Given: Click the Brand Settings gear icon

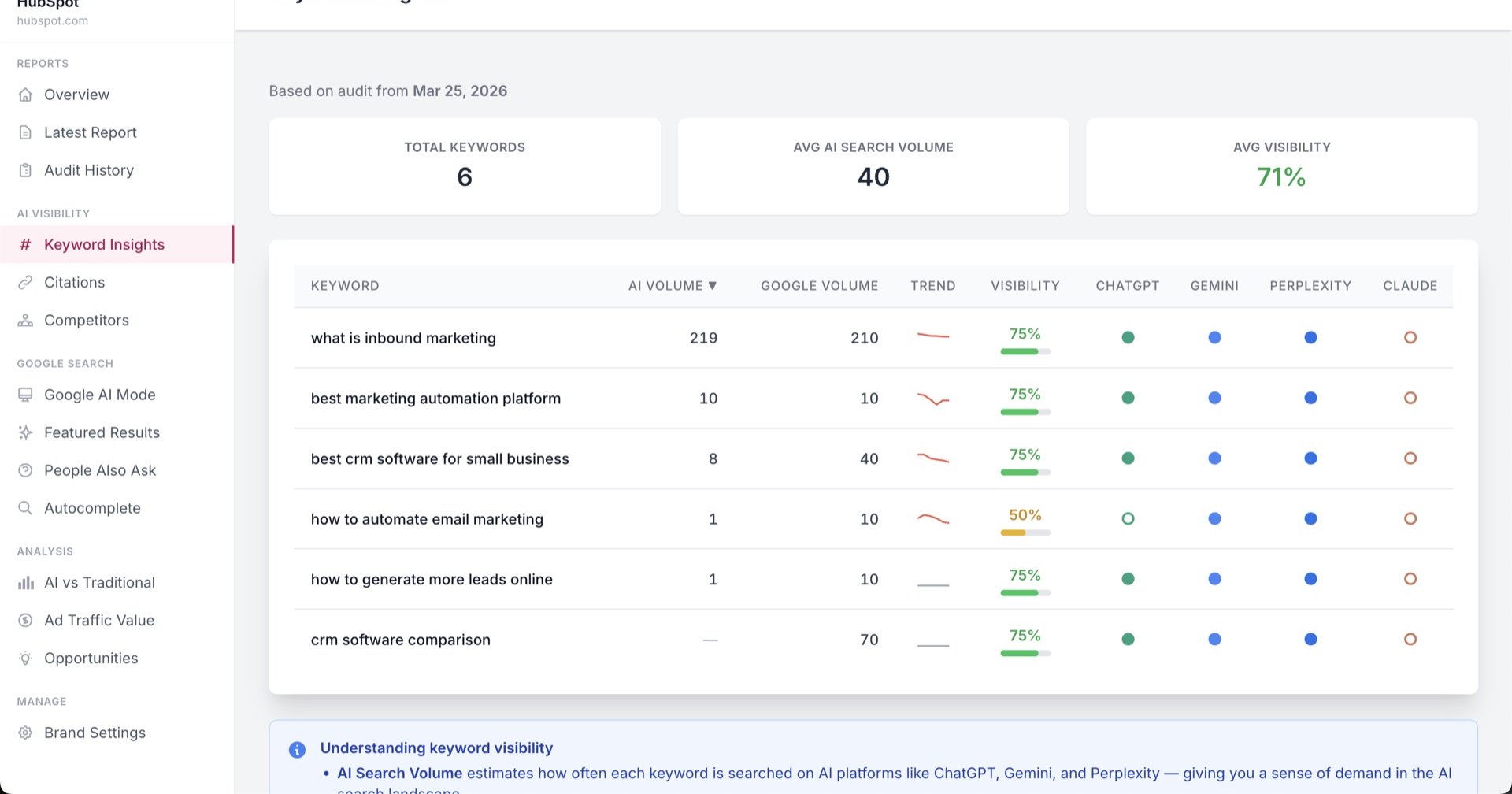Looking at the screenshot, I should point(25,733).
